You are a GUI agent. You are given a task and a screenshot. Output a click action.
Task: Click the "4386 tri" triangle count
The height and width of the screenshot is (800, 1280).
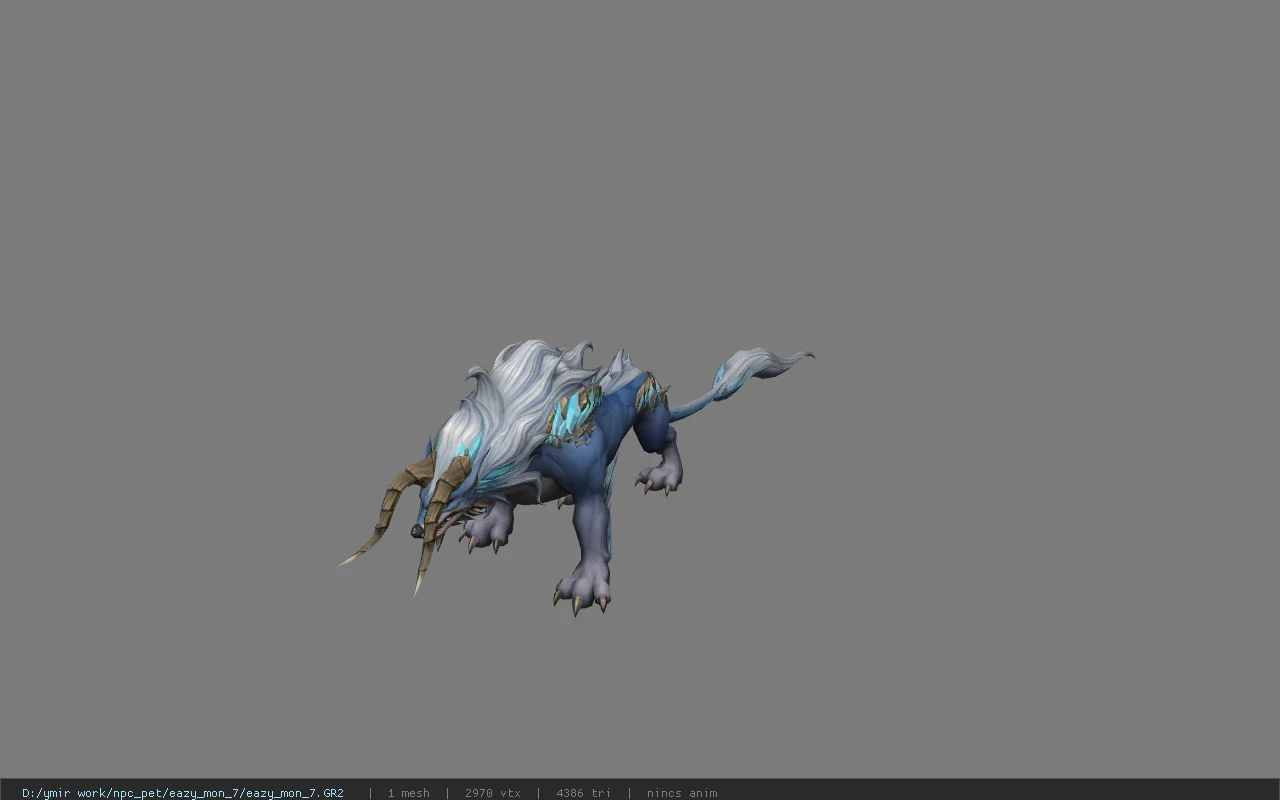point(583,793)
